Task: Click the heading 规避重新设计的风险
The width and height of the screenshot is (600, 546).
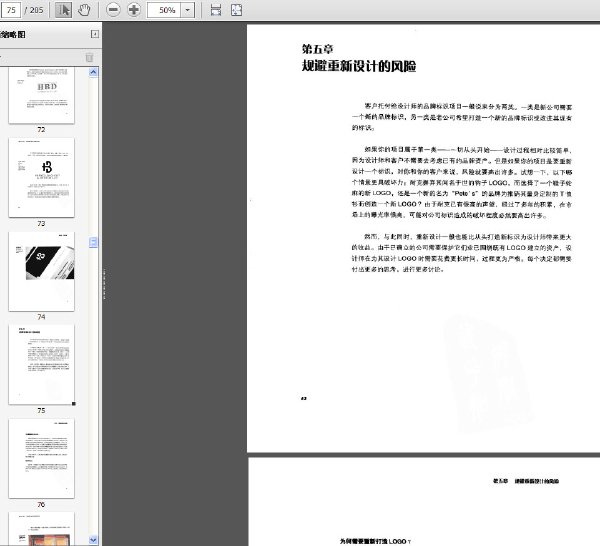Action: pos(359,66)
